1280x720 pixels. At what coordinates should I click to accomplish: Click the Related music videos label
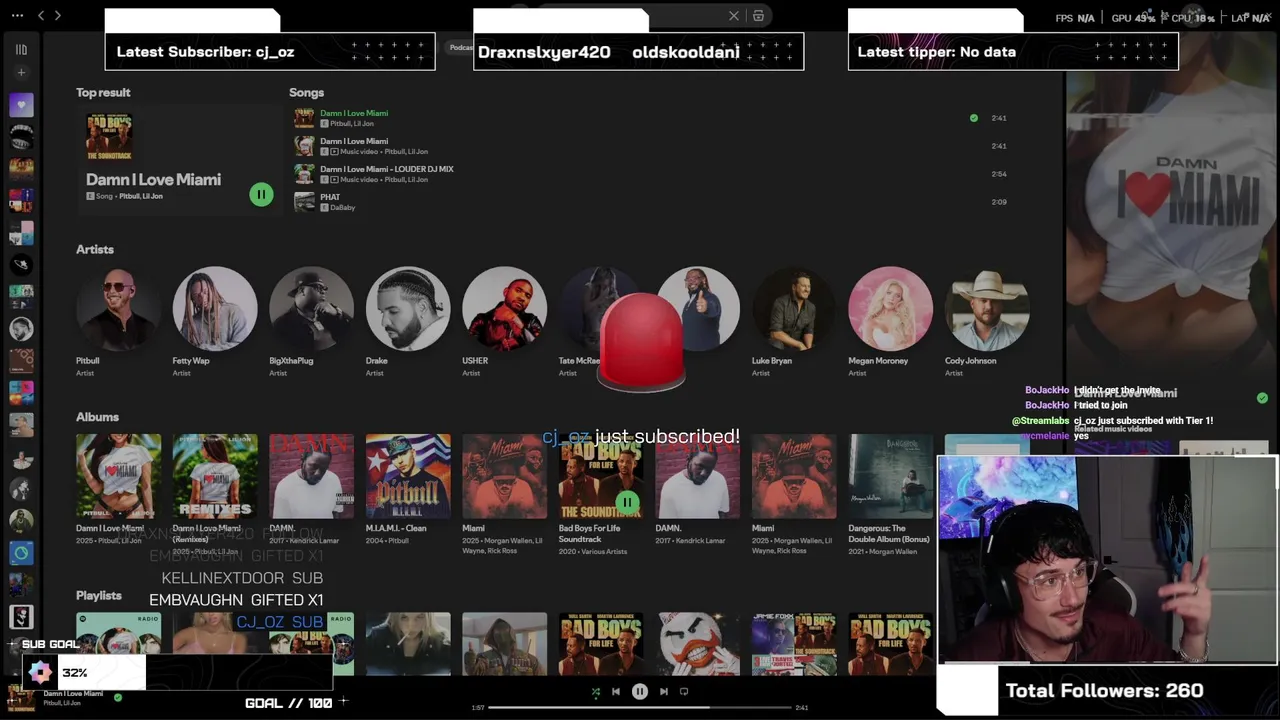pyautogui.click(x=1113, y=429)
